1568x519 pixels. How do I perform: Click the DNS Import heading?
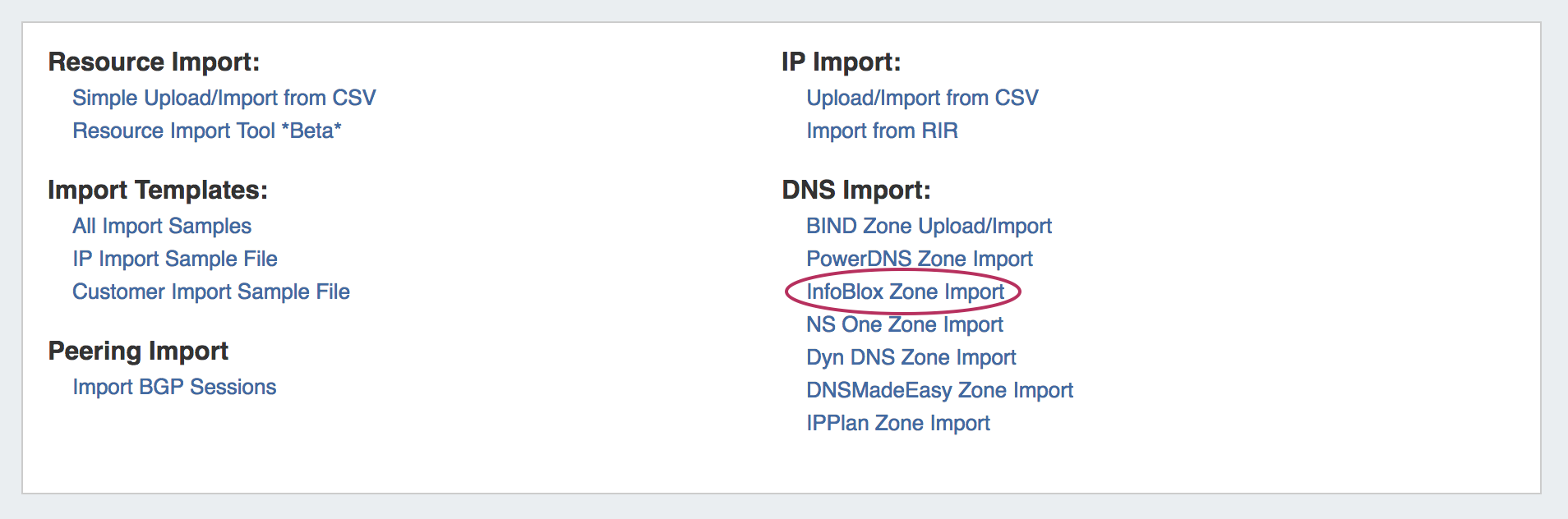pos(855,190)
